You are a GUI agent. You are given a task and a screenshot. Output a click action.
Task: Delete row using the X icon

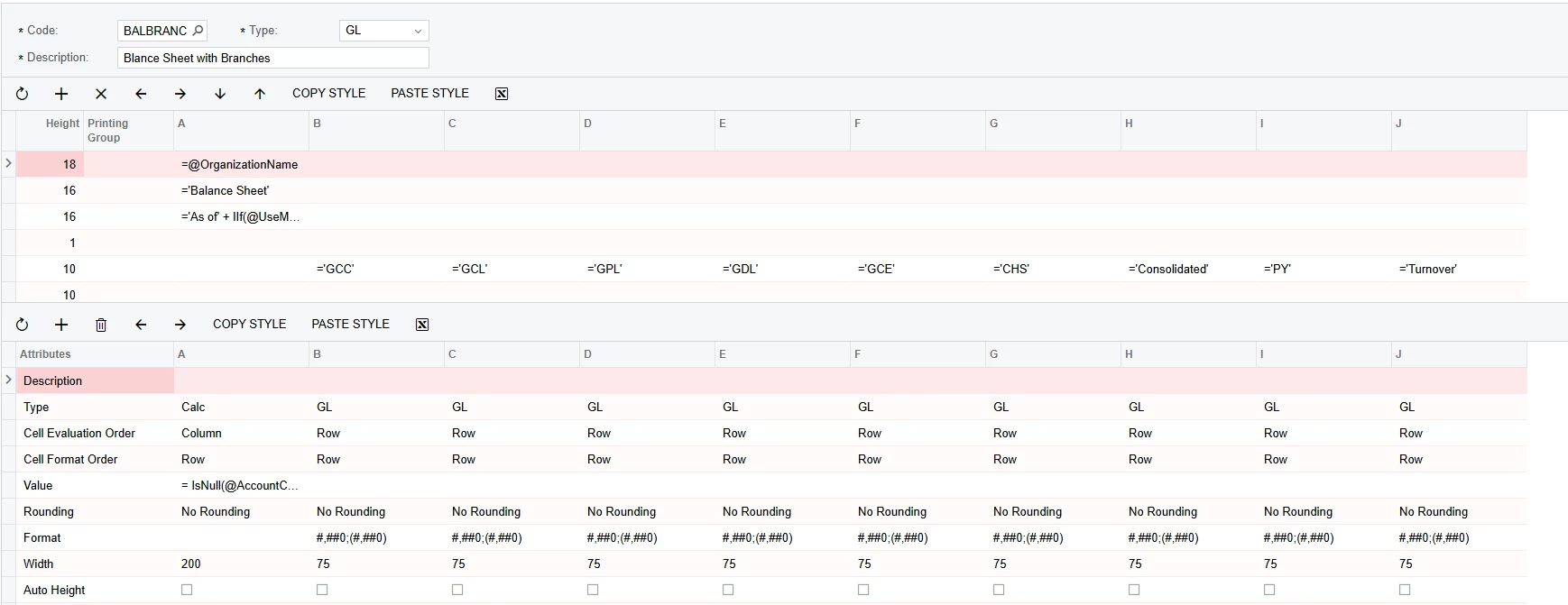[101, 94]
